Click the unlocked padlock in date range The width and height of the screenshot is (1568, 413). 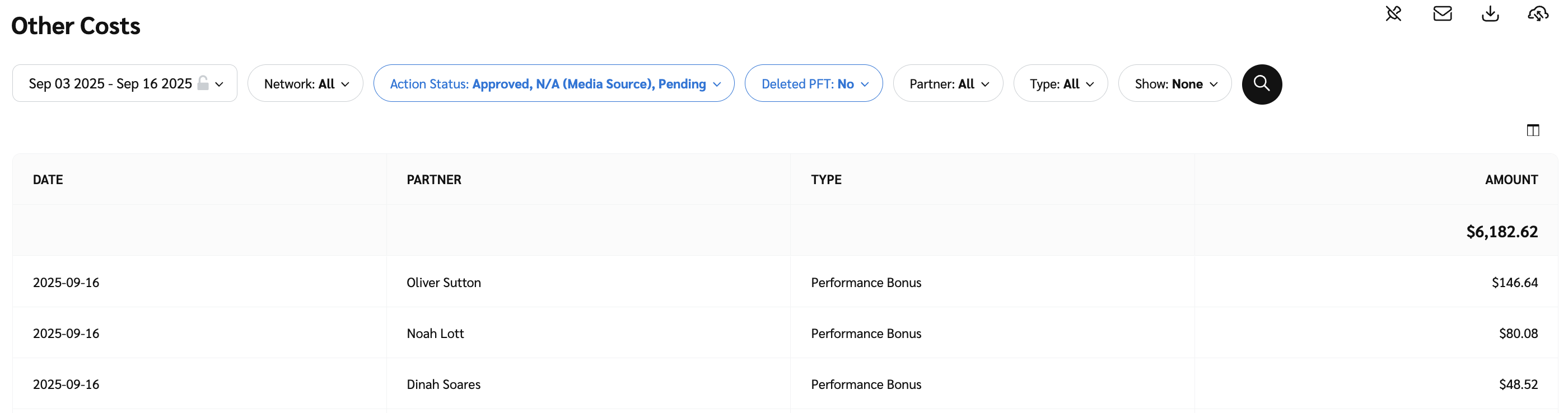[203, 83]
